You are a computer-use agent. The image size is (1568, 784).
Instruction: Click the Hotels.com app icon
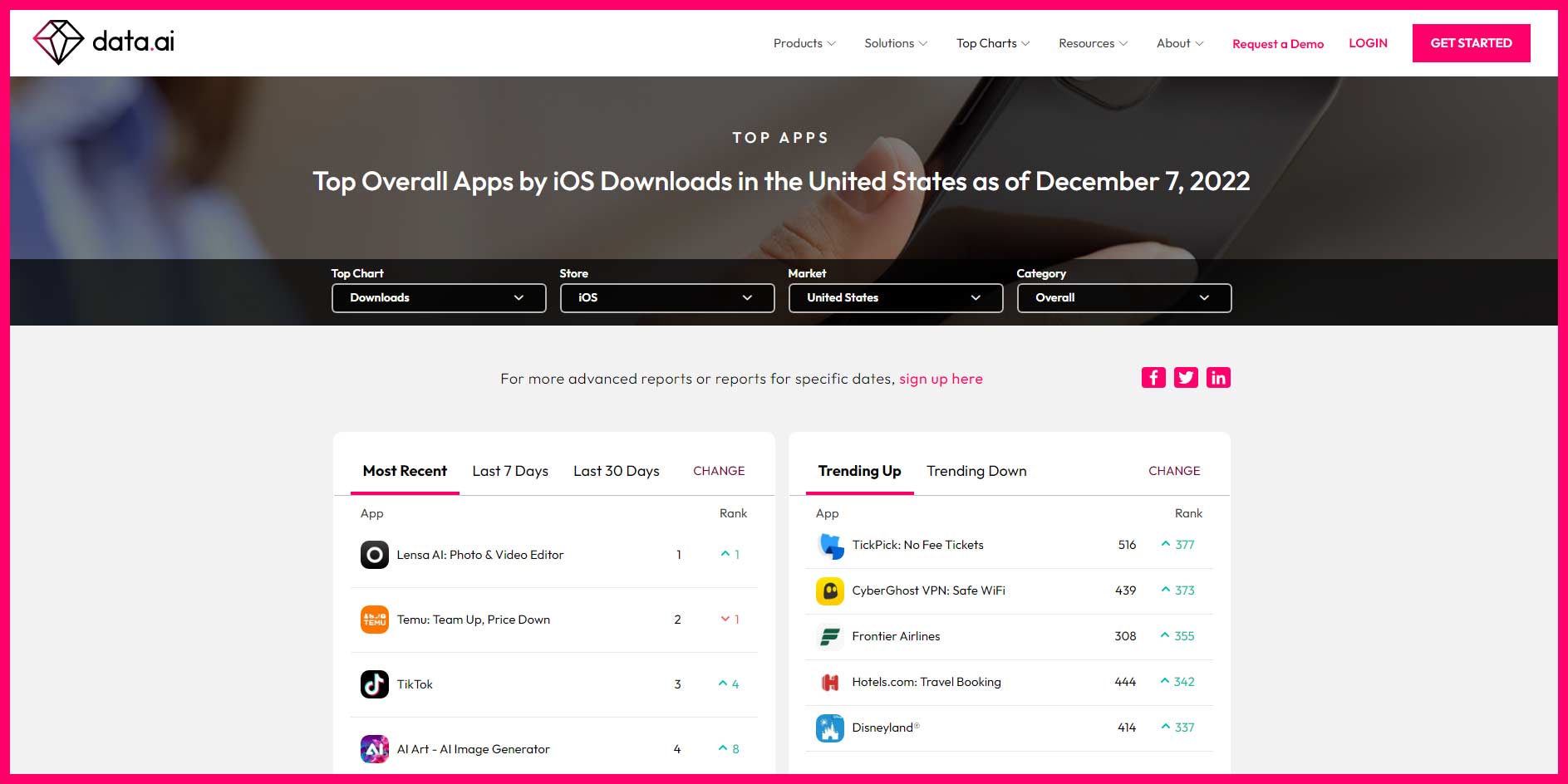(x=828, y=682)
